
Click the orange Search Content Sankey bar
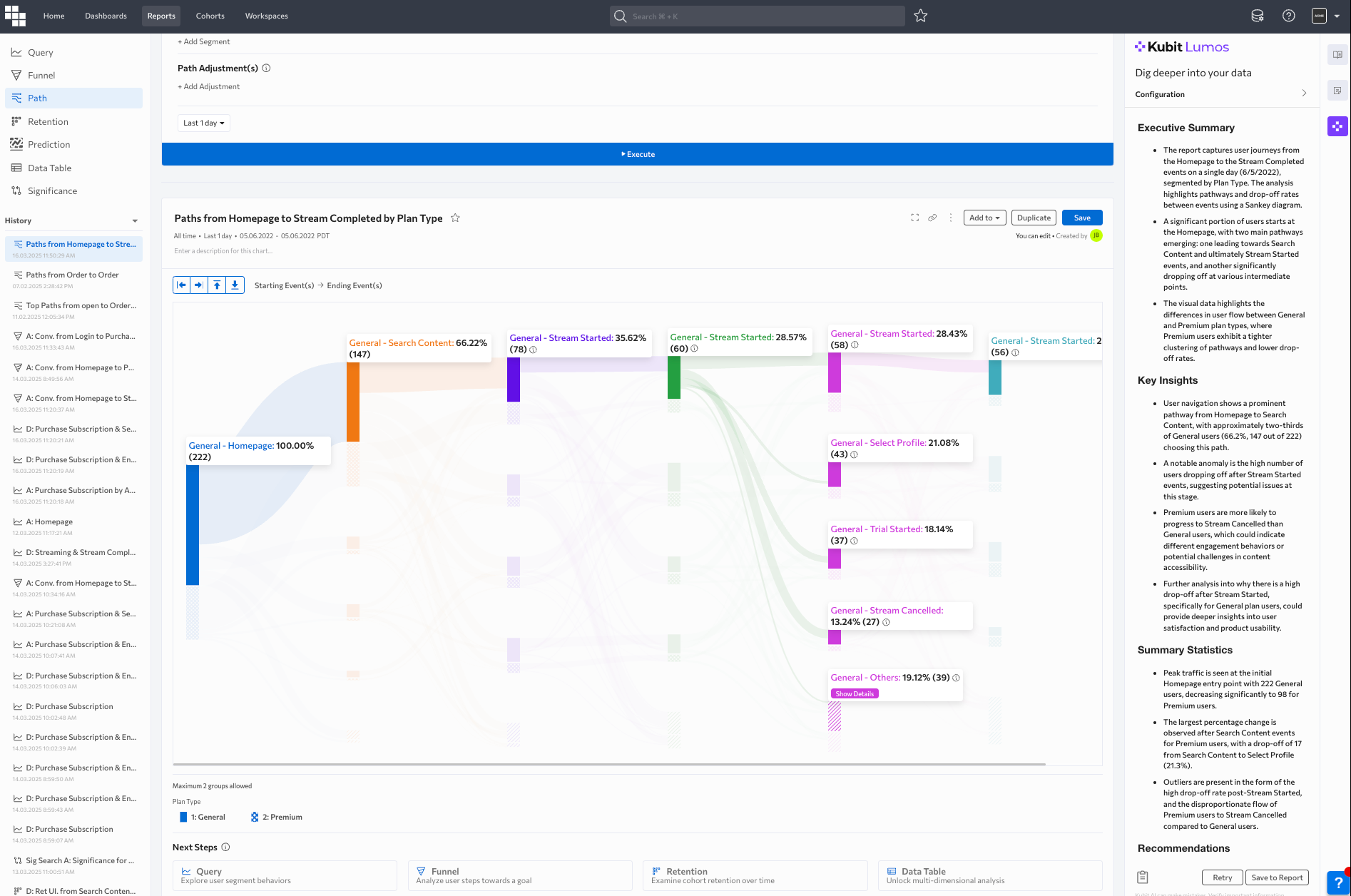353,402
